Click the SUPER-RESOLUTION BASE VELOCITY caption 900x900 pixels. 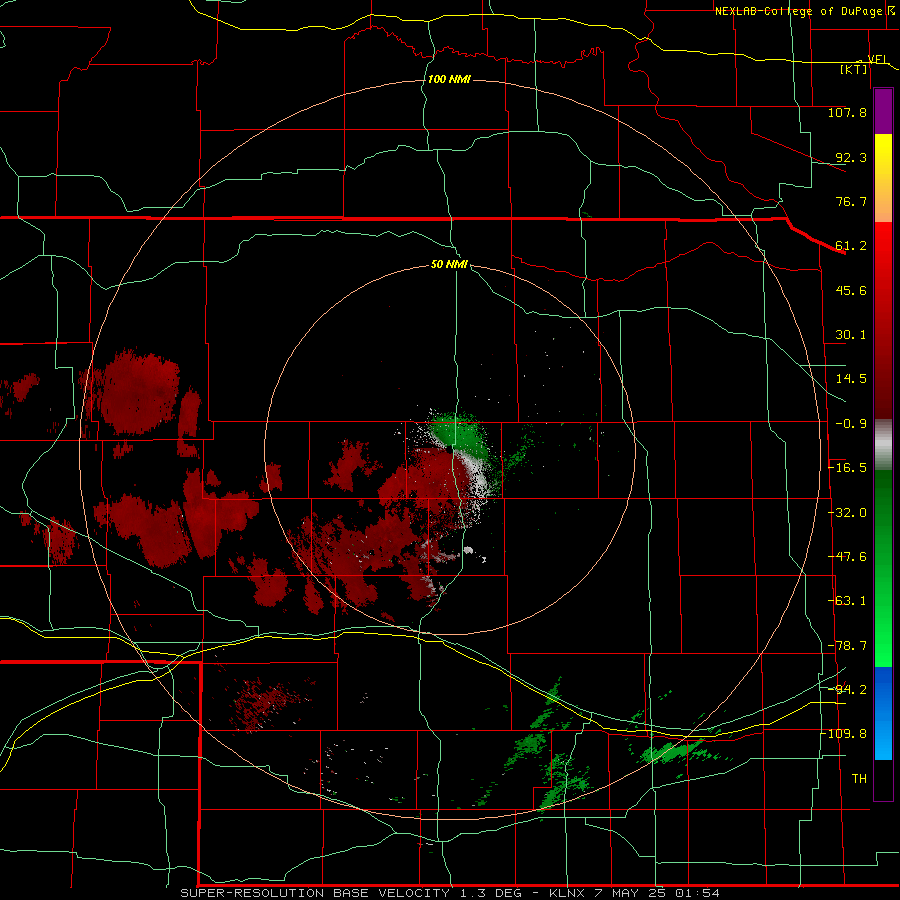(x=315, y=893)
